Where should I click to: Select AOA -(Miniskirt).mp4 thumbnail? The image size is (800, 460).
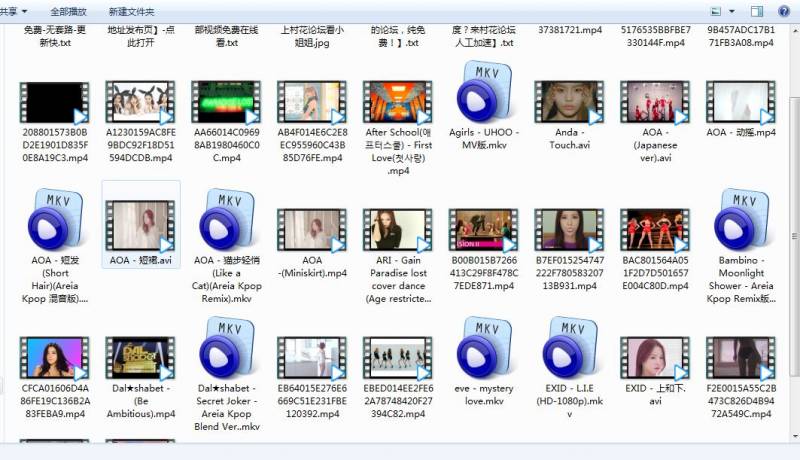click(312, 231)
